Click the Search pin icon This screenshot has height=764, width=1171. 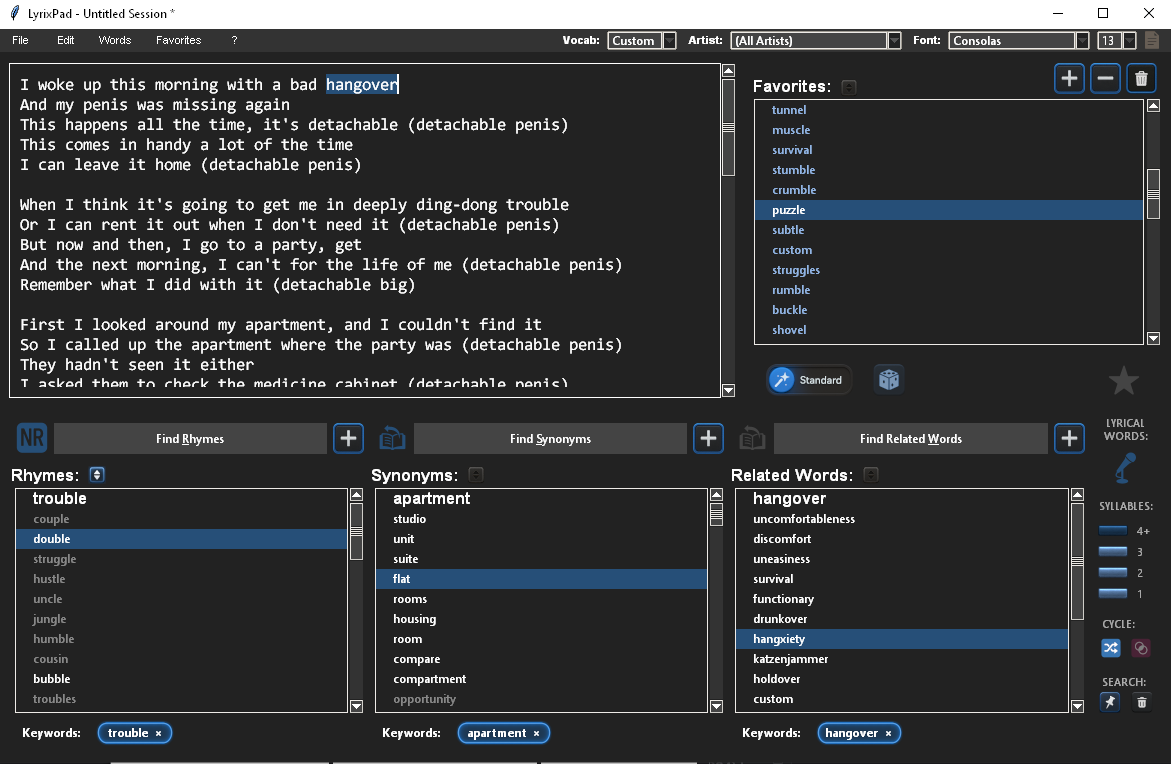(x=1111, y=702)
